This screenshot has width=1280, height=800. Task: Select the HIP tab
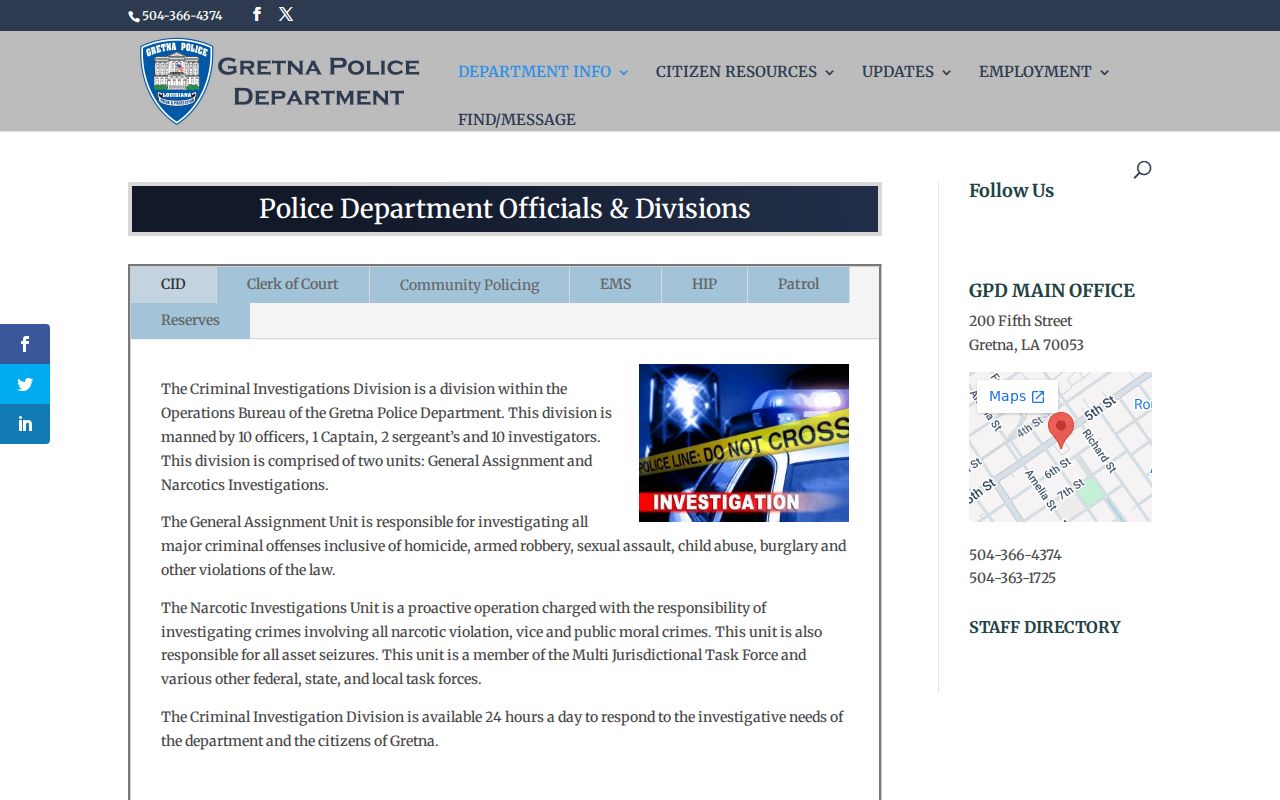[704, 284]
